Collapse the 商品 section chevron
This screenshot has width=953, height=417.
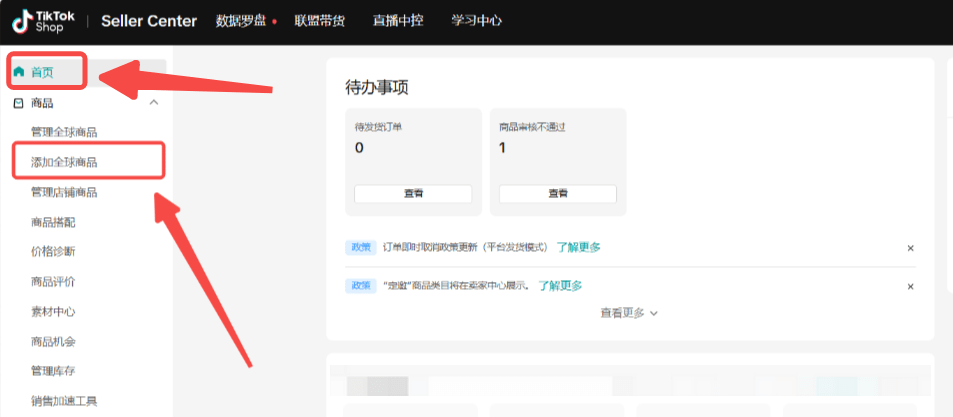tap(154, 103)
